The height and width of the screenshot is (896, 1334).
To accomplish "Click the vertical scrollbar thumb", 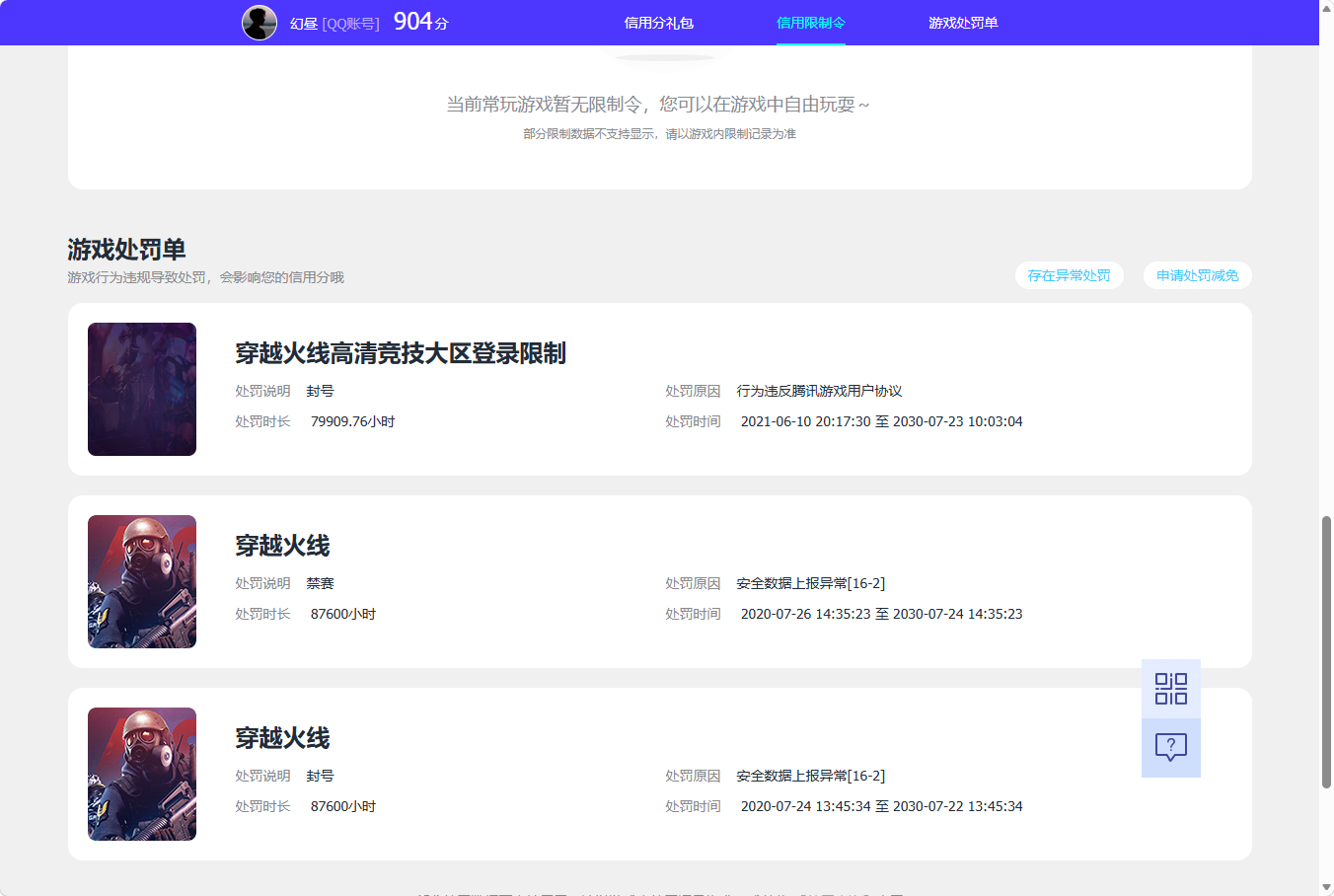I will click(x=1326, y=651).
